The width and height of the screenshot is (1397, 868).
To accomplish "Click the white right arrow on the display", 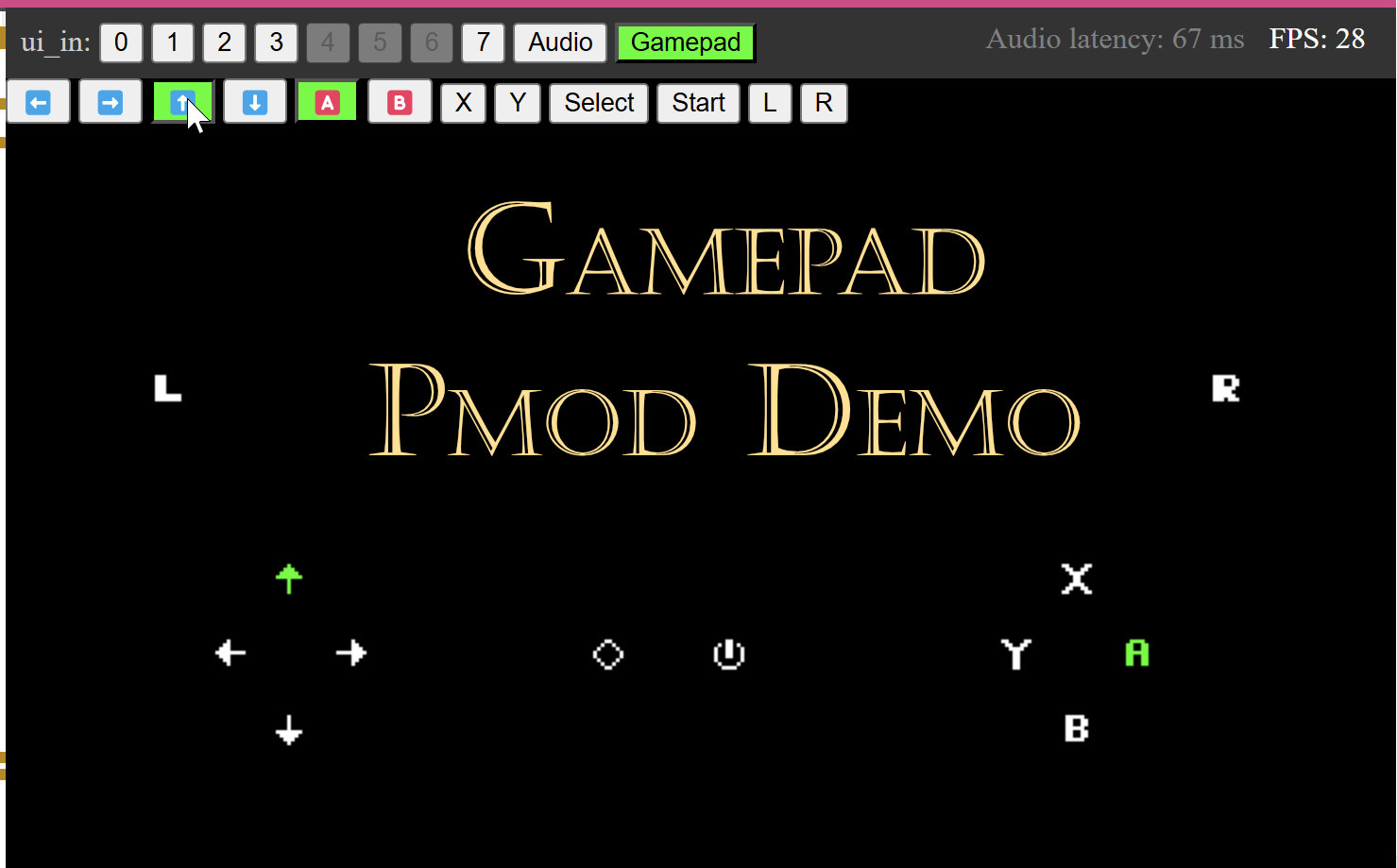I will 351,653.
